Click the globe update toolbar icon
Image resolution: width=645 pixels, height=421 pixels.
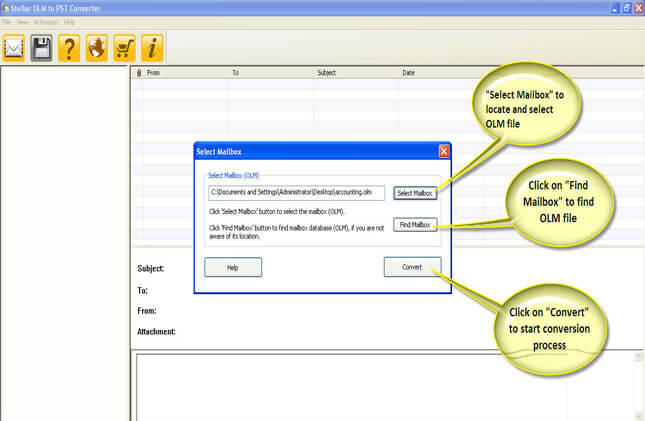pos(97,48)
